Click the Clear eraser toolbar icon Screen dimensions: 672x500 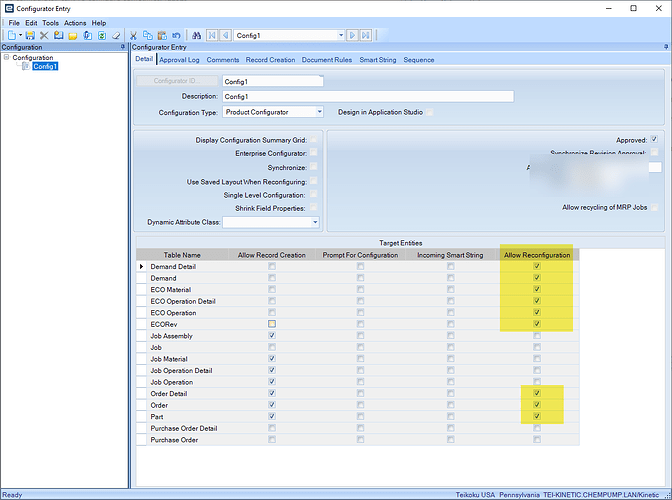[116, 36]
